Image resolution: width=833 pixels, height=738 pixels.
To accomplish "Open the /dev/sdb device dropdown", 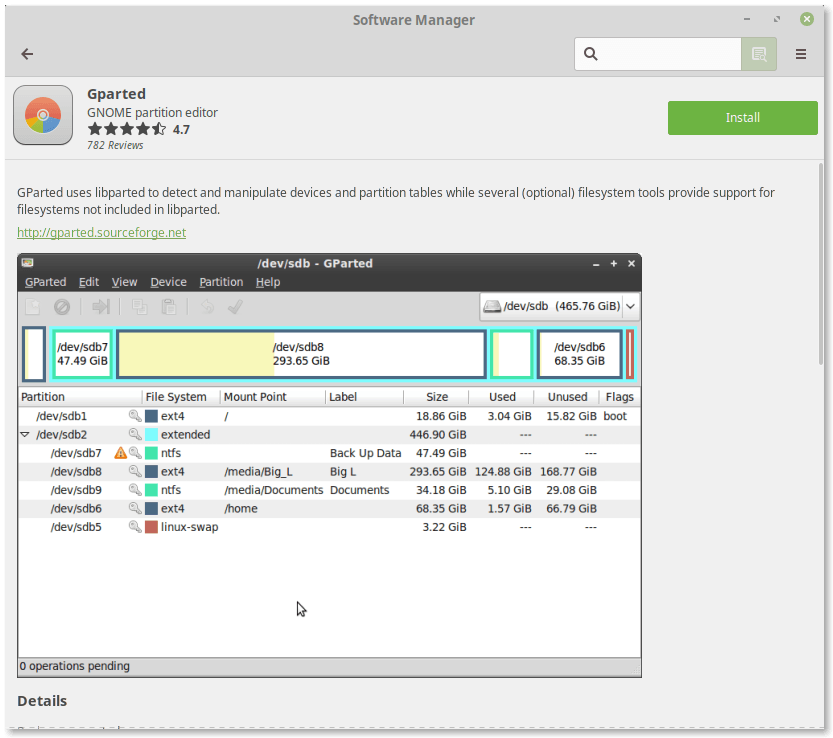I will click(559, 306).
